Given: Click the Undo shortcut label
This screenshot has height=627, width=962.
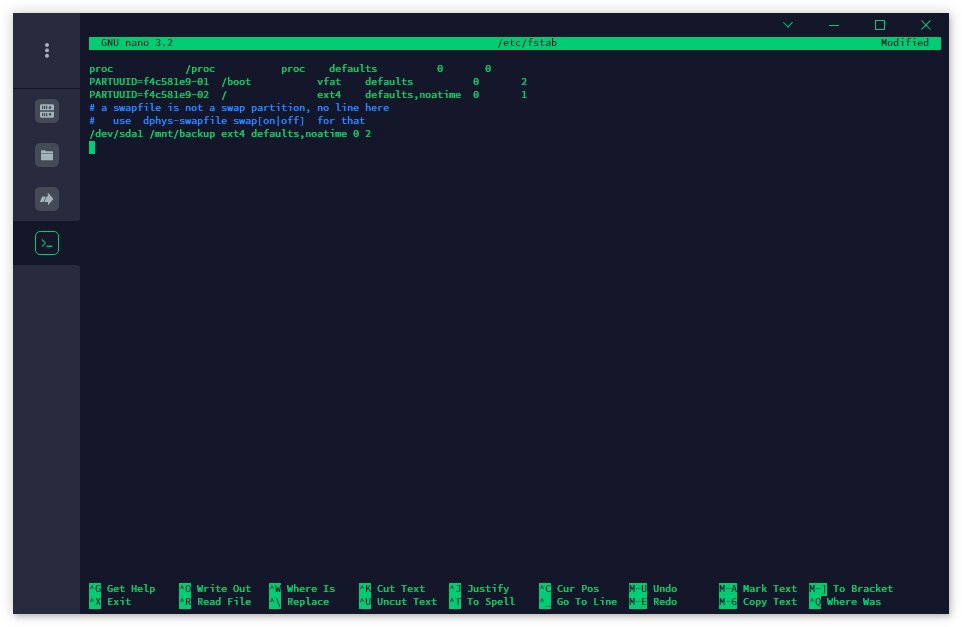Looking at the screenshot, I should [664, 589].
